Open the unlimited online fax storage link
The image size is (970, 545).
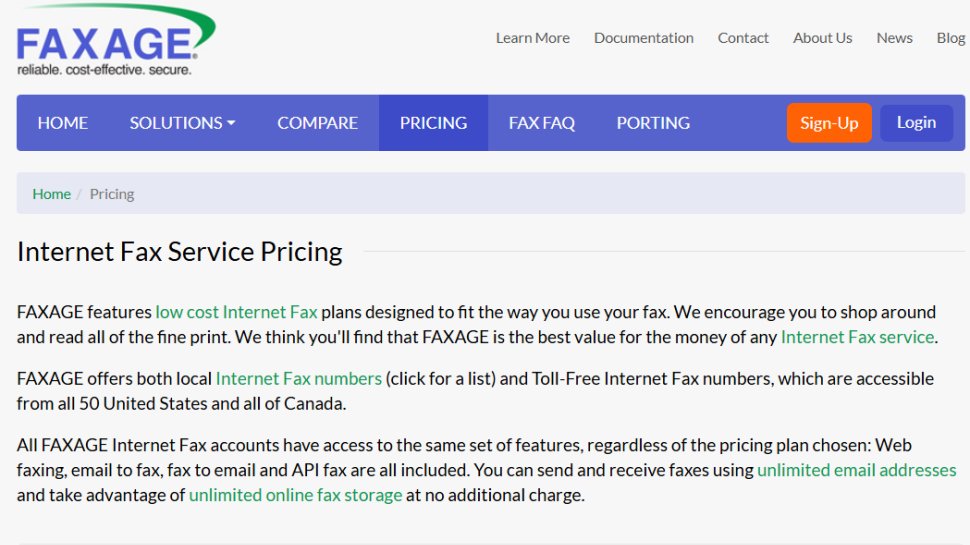click(x=295, y=495)
